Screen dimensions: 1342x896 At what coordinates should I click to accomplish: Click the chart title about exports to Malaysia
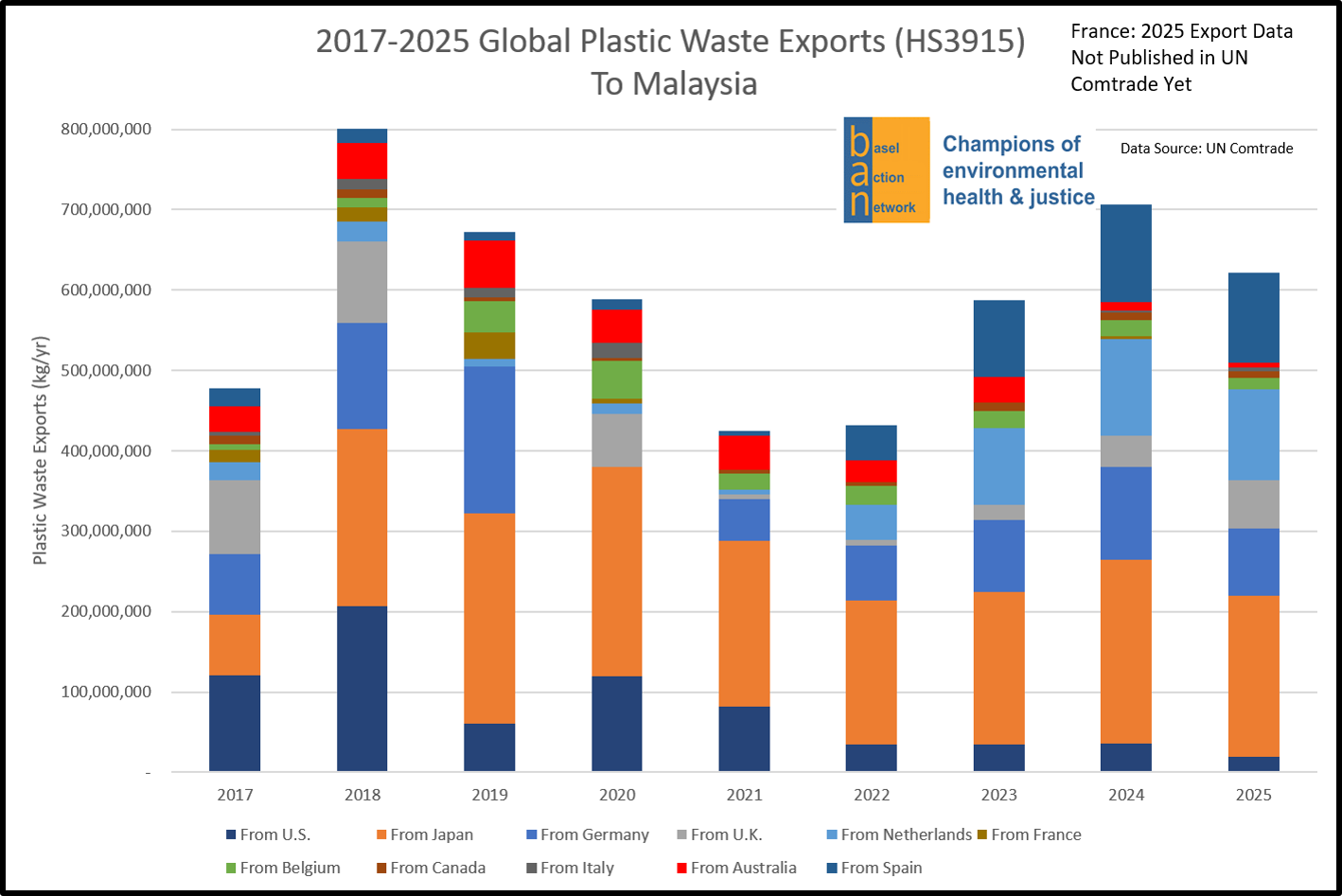(671, 61)
